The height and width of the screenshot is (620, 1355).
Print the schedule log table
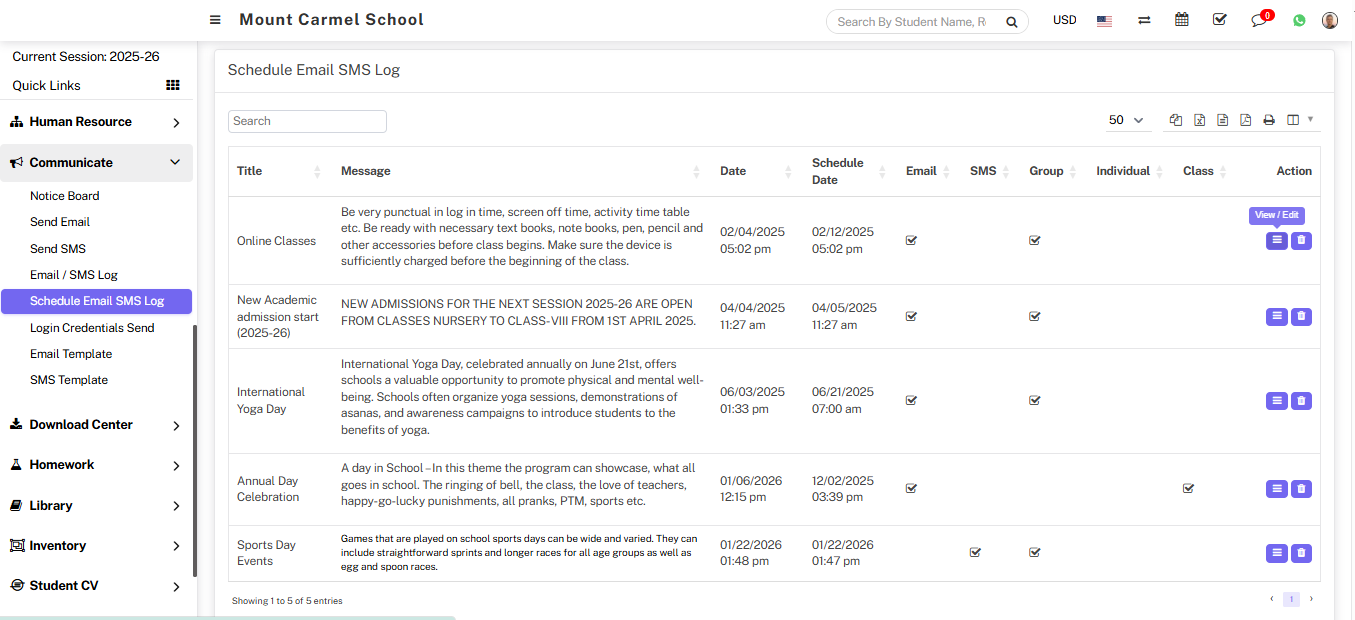(1269, 120)
